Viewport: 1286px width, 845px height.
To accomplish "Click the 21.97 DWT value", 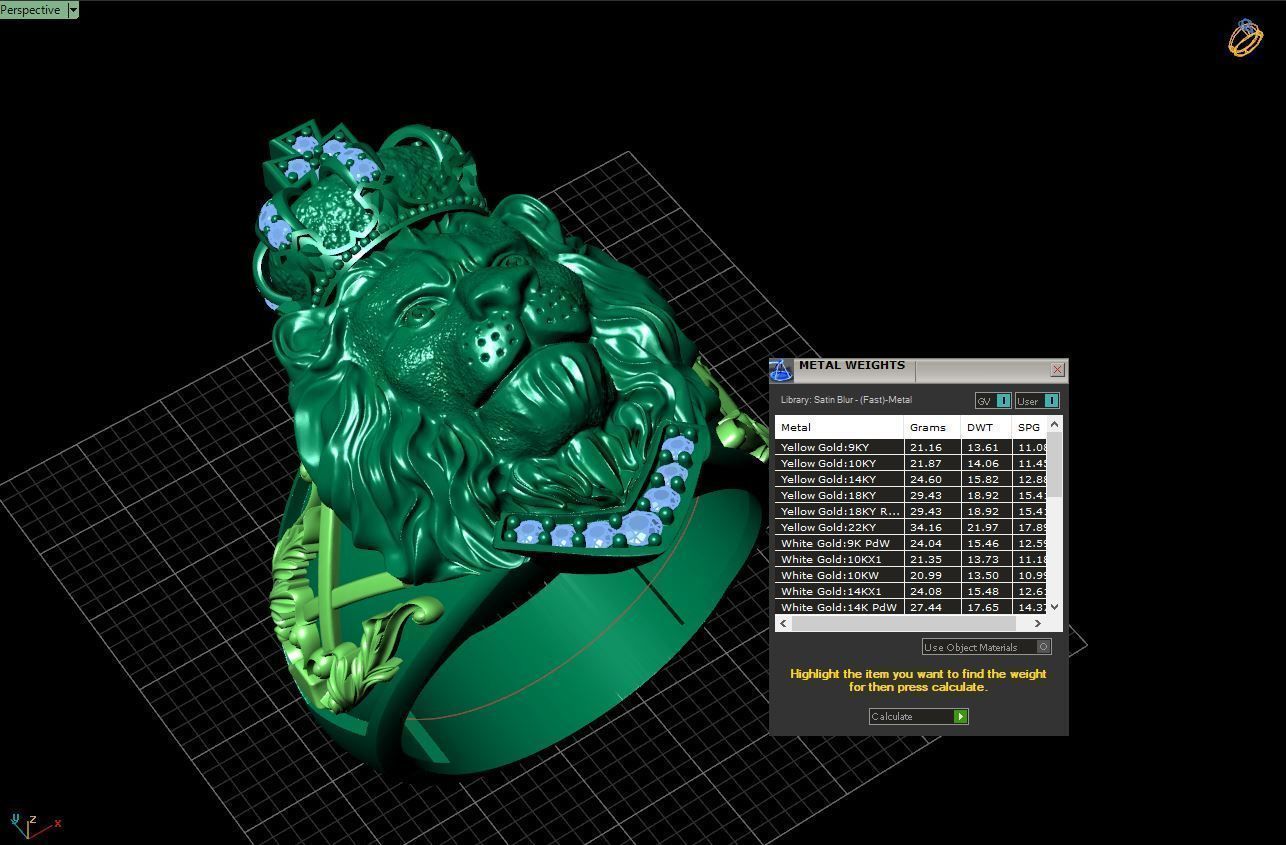I will click(x=982, y=527).
